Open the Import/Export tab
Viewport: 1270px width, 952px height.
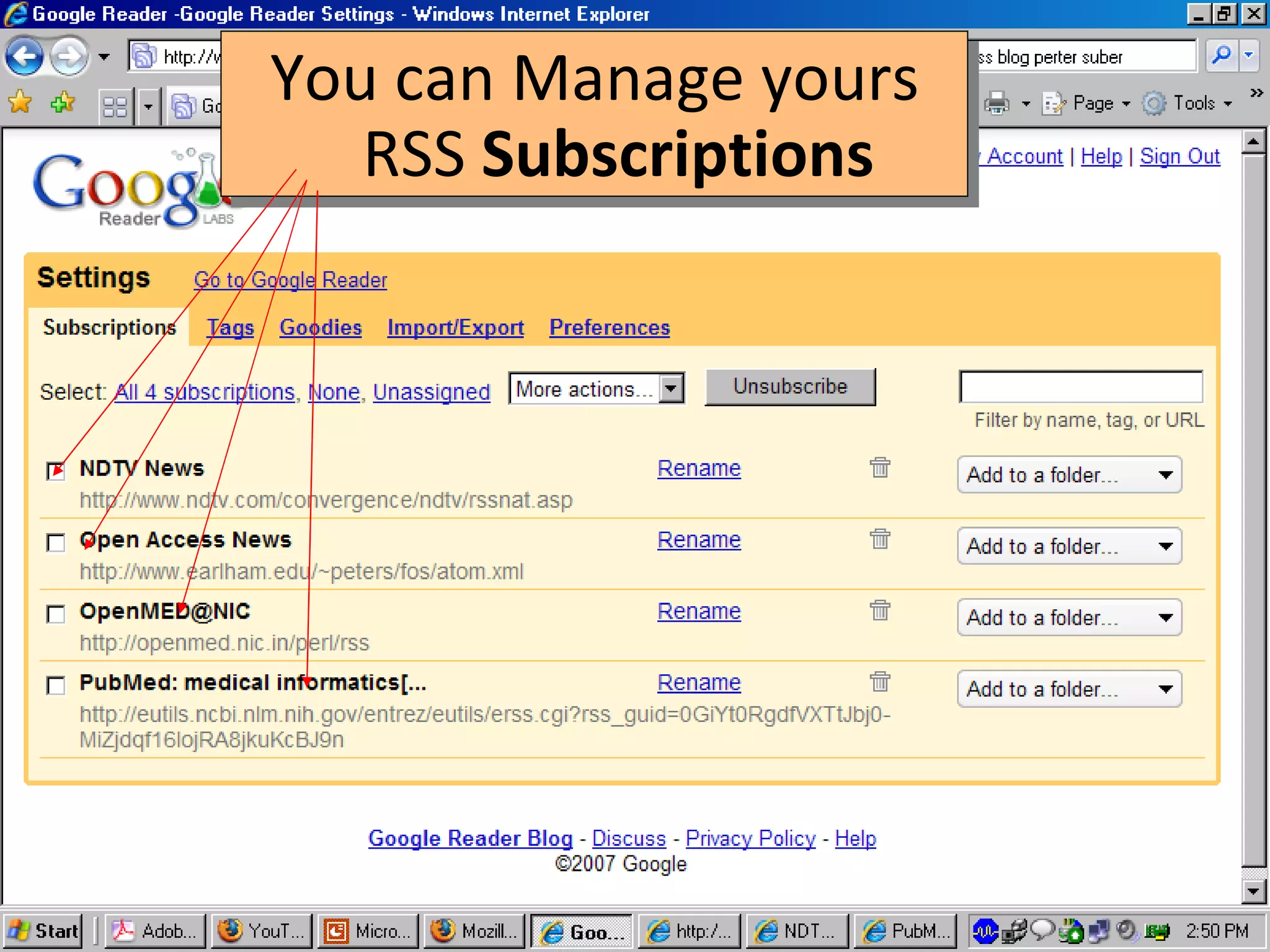[x=456, y=327]
